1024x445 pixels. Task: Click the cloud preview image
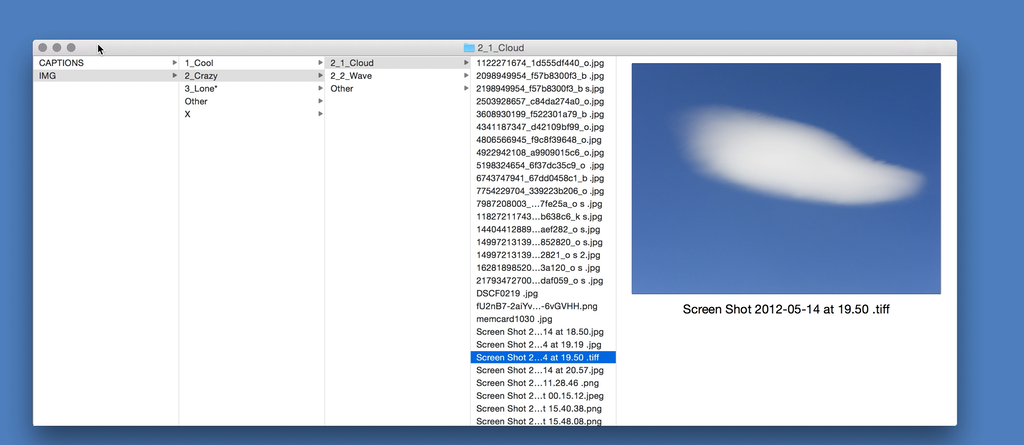coord(786,178)
